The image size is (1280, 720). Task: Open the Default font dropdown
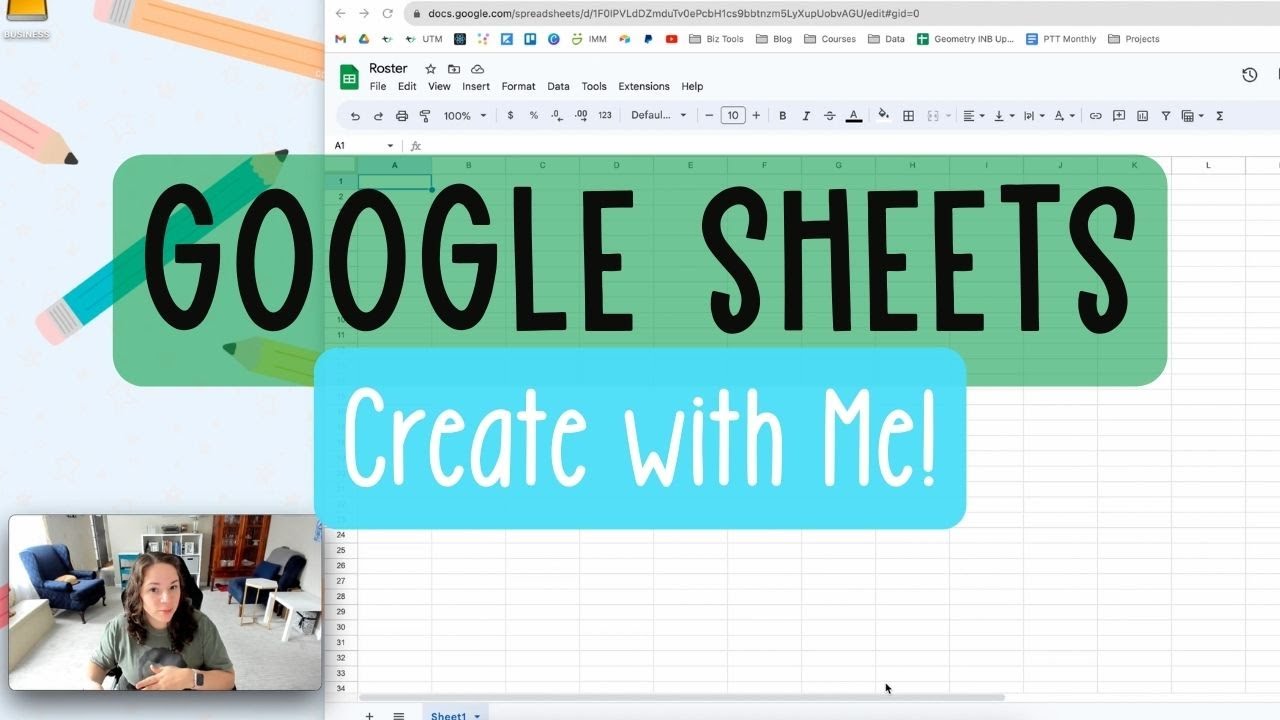click(x=659, y=116)
